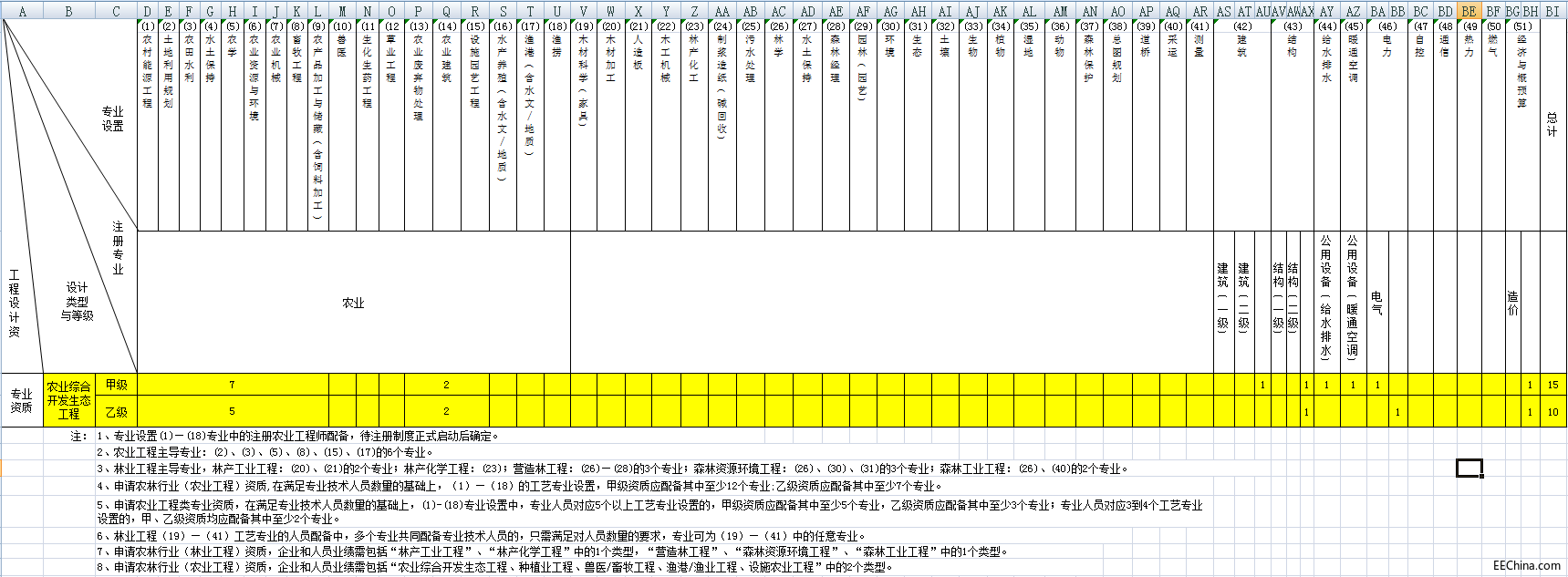Click the active outlined cell in column BE
Screen dimensions: 1568x577
coord(1469,469)
